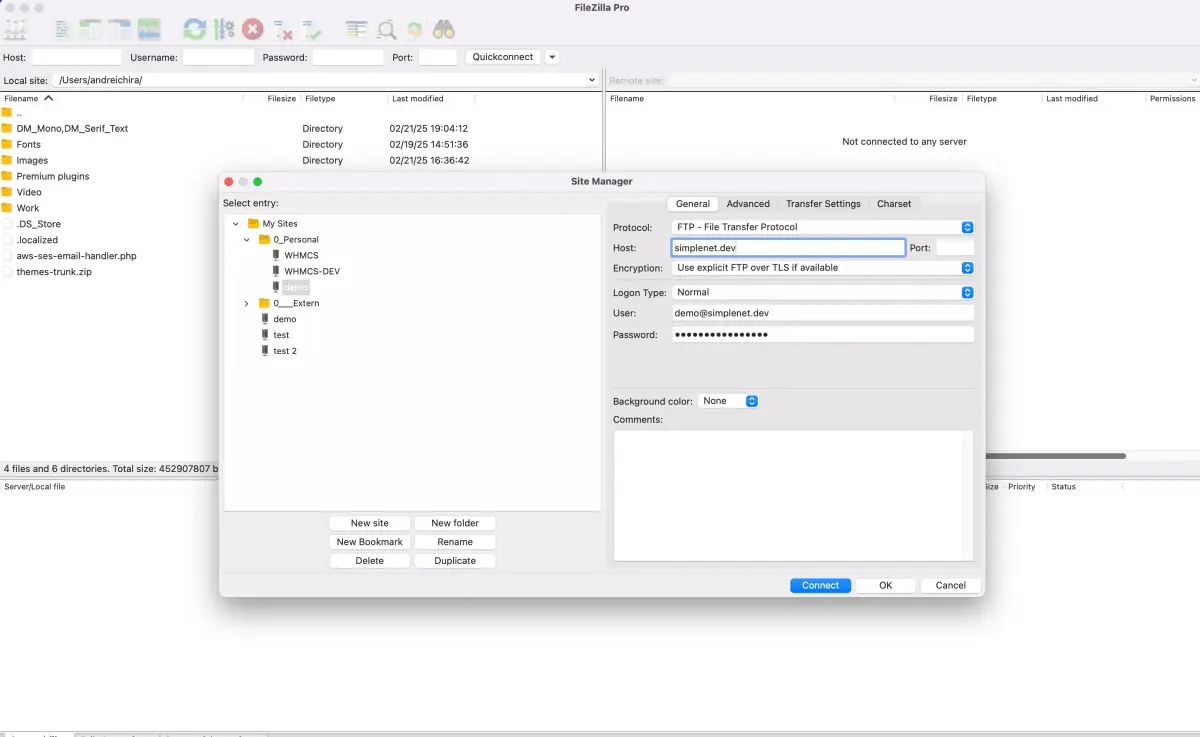
Task: Open the Site Manager icon
Action: coord(16,28)
